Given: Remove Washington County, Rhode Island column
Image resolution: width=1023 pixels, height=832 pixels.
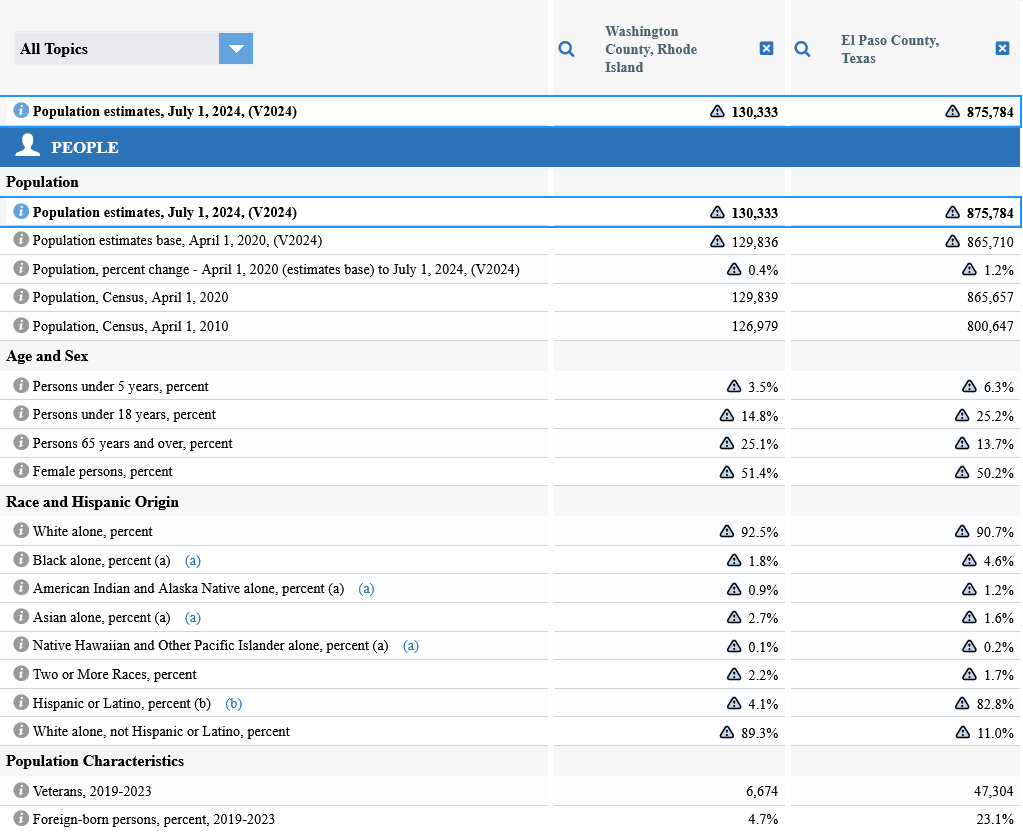Looking at the screenshot, I should pos(767,48).
